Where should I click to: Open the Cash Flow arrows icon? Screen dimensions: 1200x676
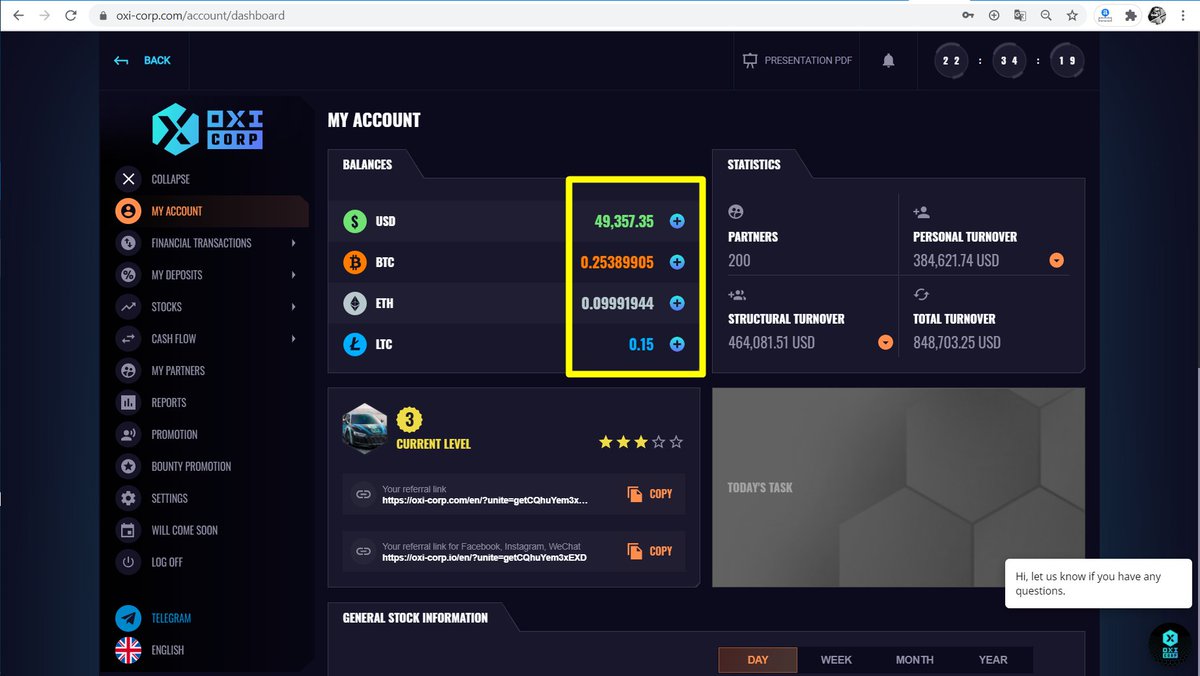[128, 339]
